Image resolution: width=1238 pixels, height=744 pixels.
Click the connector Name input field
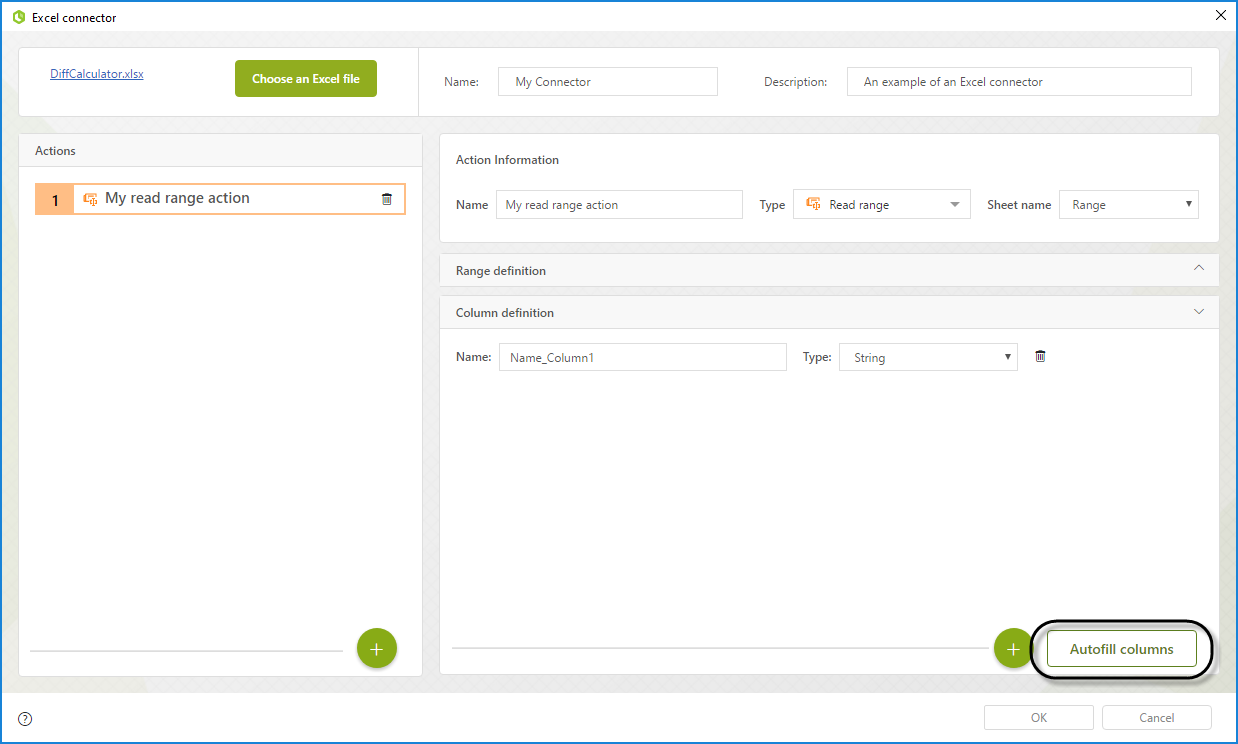click(607, 82)
